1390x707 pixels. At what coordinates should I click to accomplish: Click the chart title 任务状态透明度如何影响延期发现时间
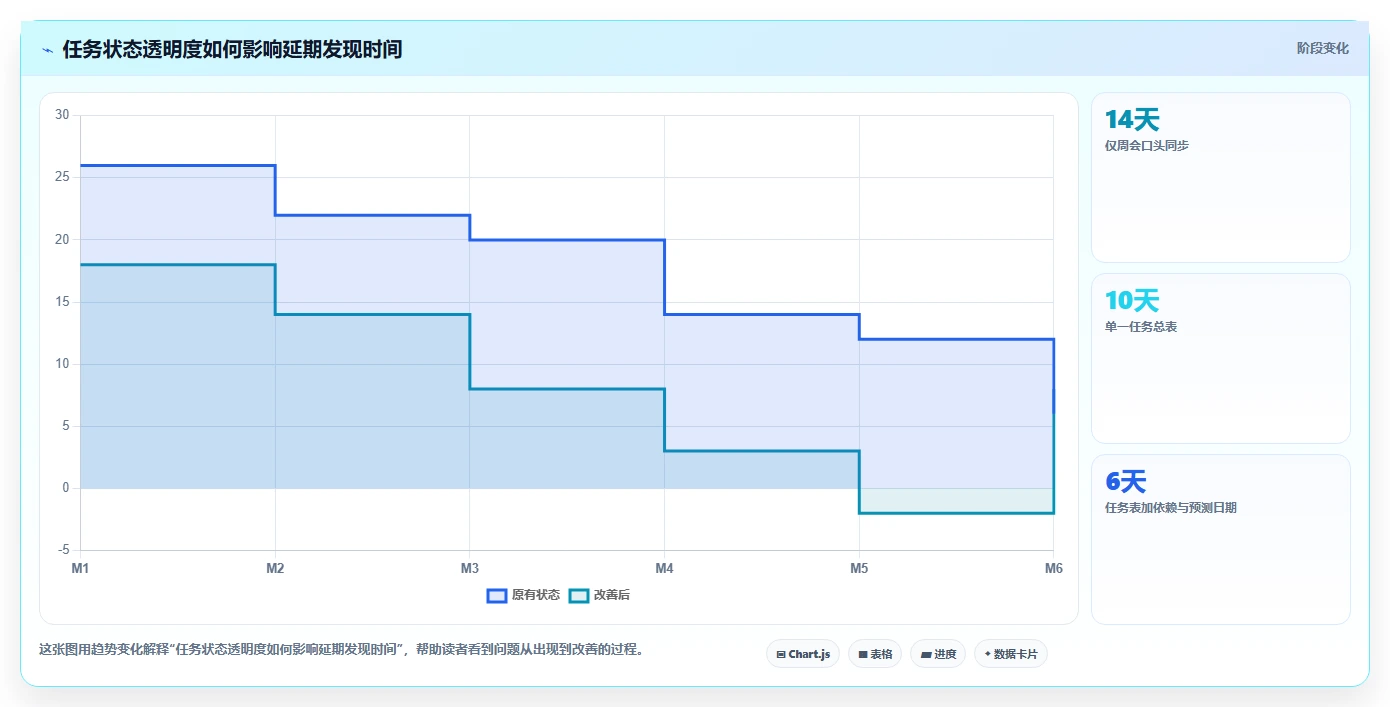(232, 49)
